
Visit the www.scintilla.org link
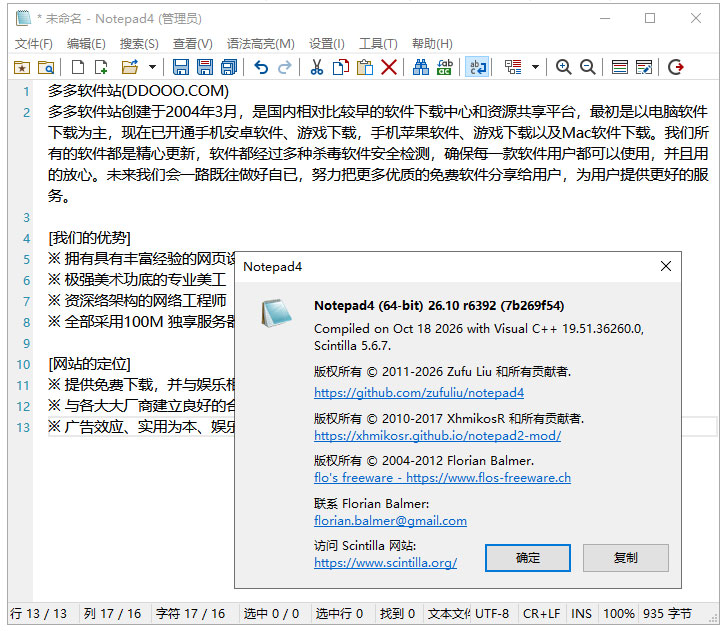(x=385, y=563)
